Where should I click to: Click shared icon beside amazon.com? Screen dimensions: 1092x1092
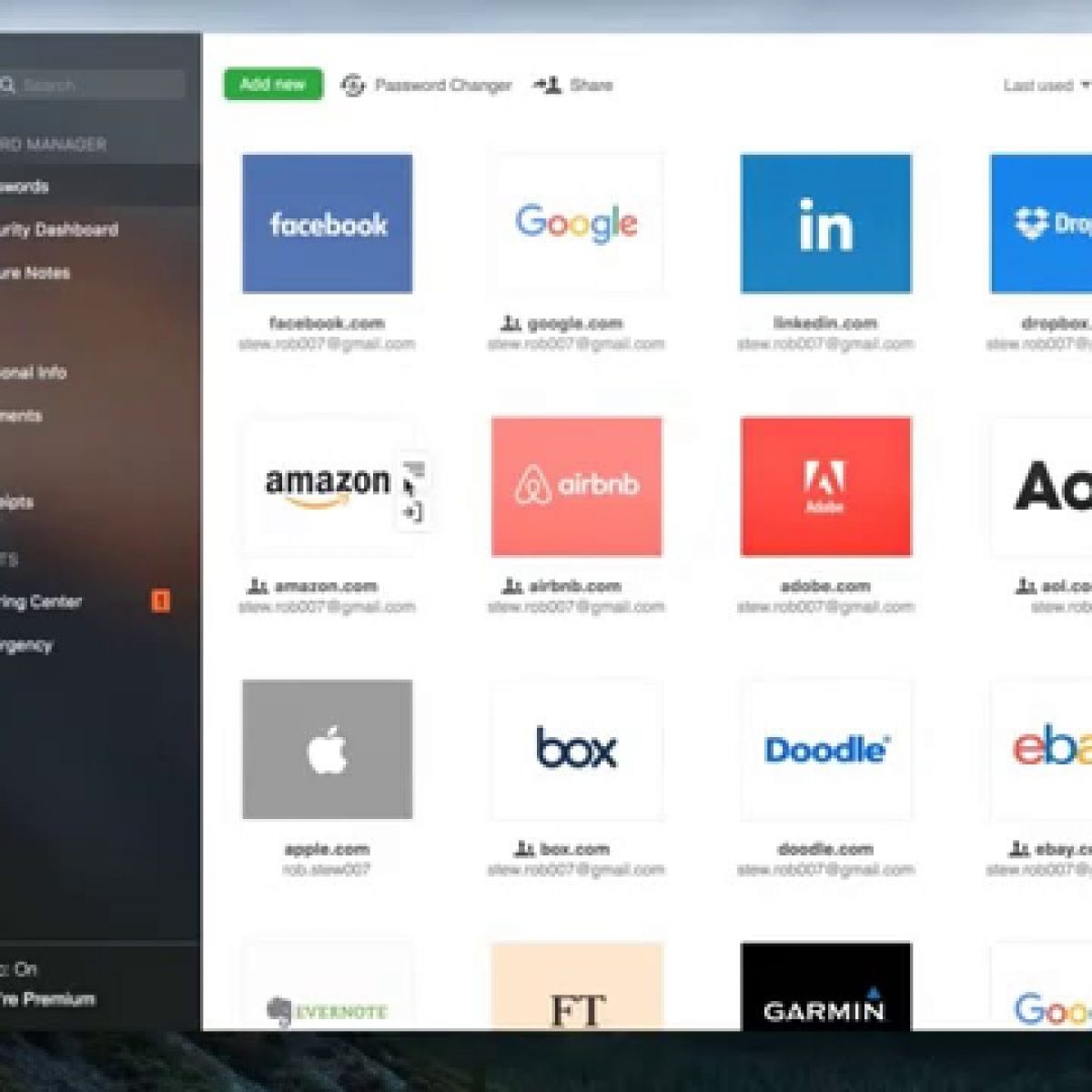(258, 586)
